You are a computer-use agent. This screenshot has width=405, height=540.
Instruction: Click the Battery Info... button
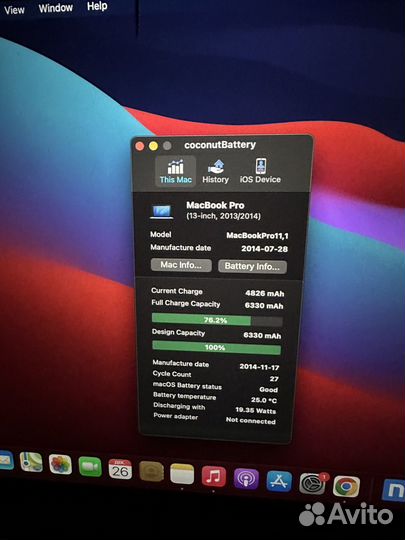252,267
